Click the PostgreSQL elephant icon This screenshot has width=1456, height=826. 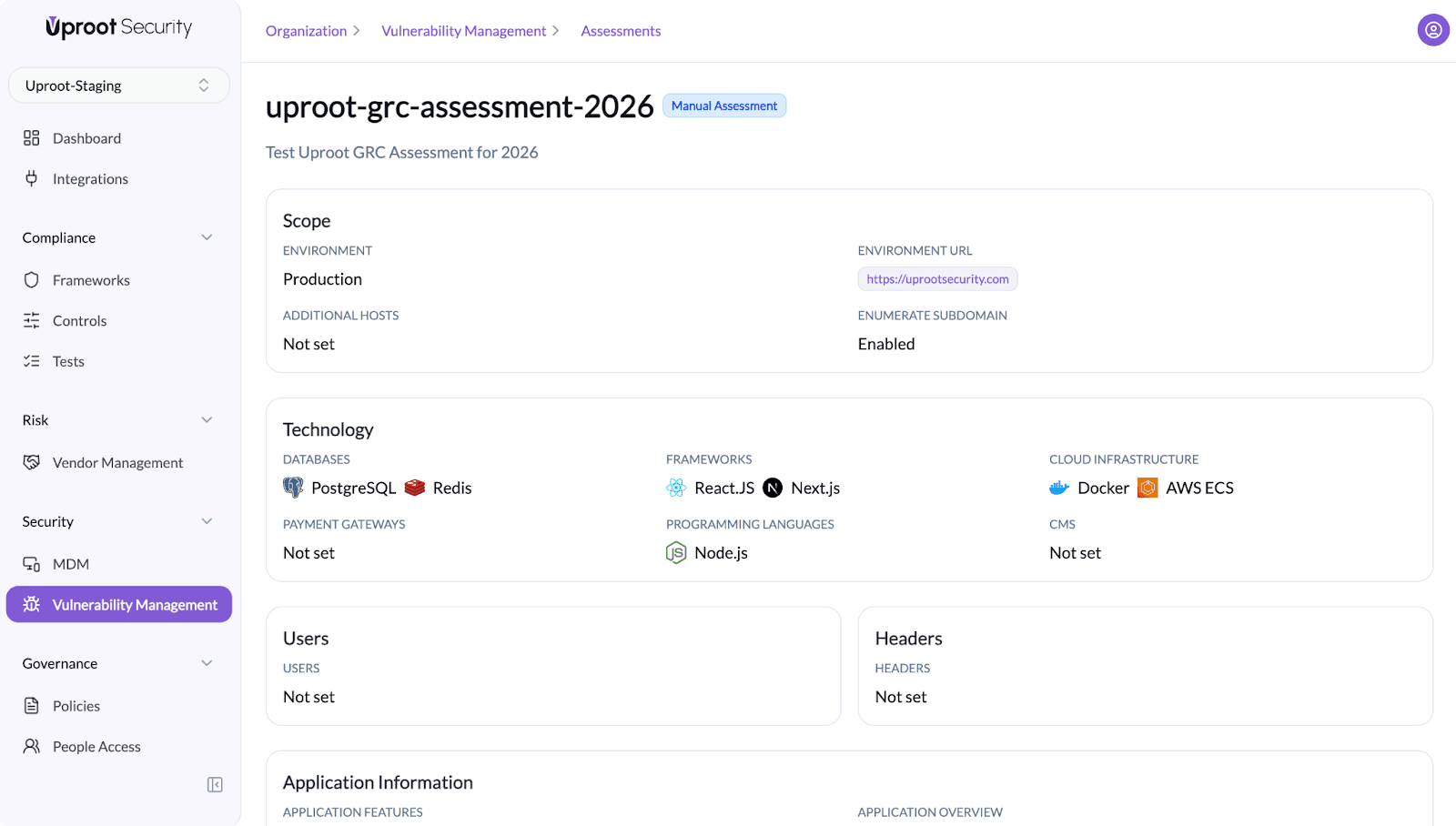(293, 488)
